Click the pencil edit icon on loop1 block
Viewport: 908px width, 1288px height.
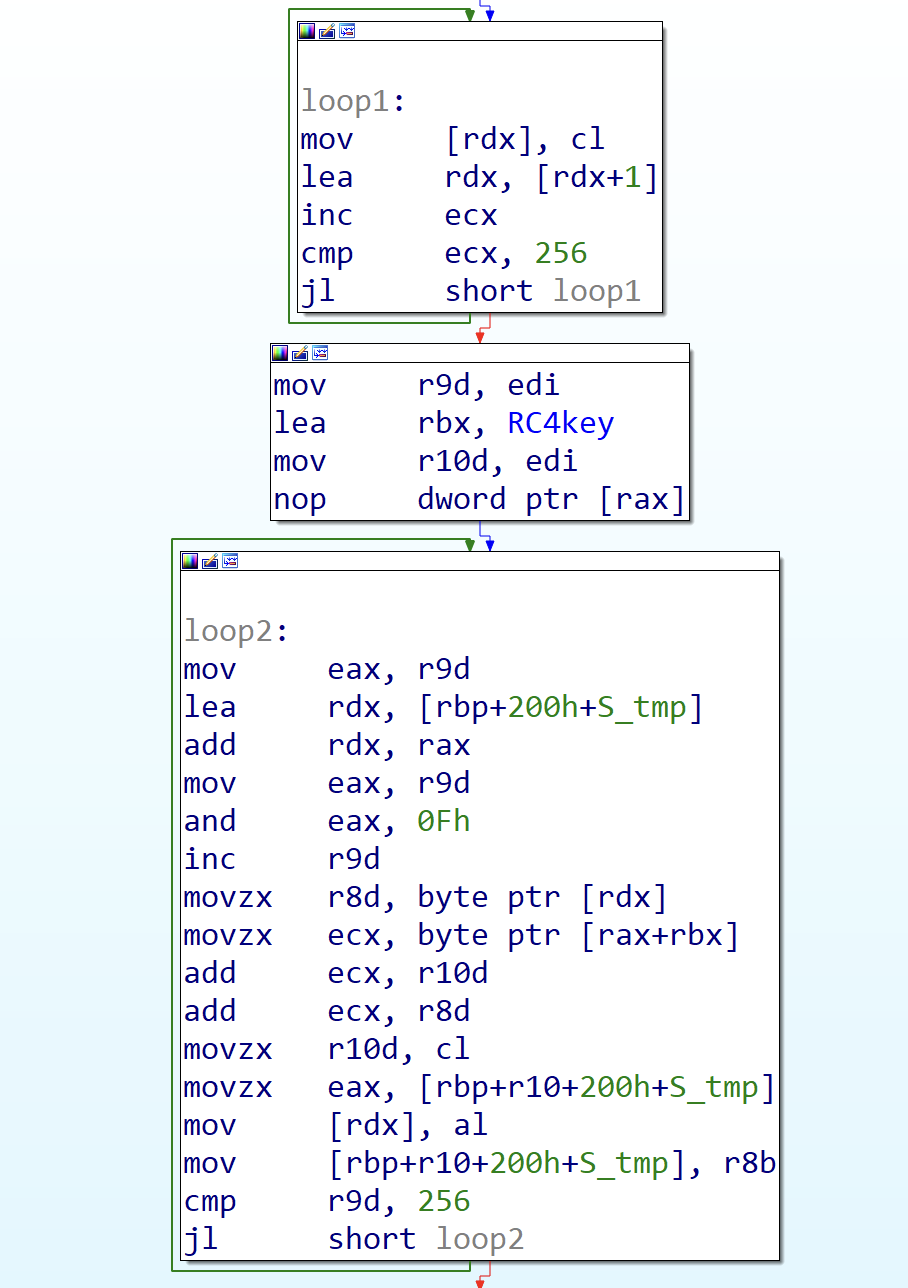coord(327,31)
